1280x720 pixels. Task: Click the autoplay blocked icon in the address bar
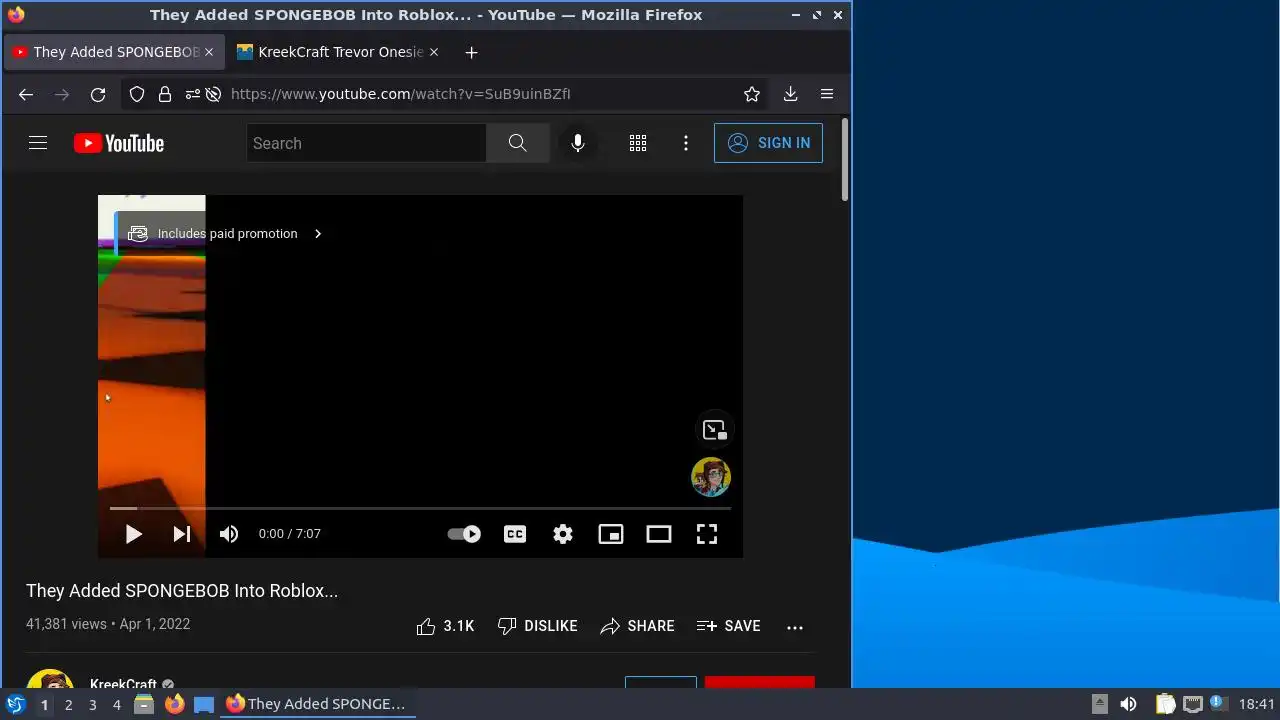[x=213, y=94]
